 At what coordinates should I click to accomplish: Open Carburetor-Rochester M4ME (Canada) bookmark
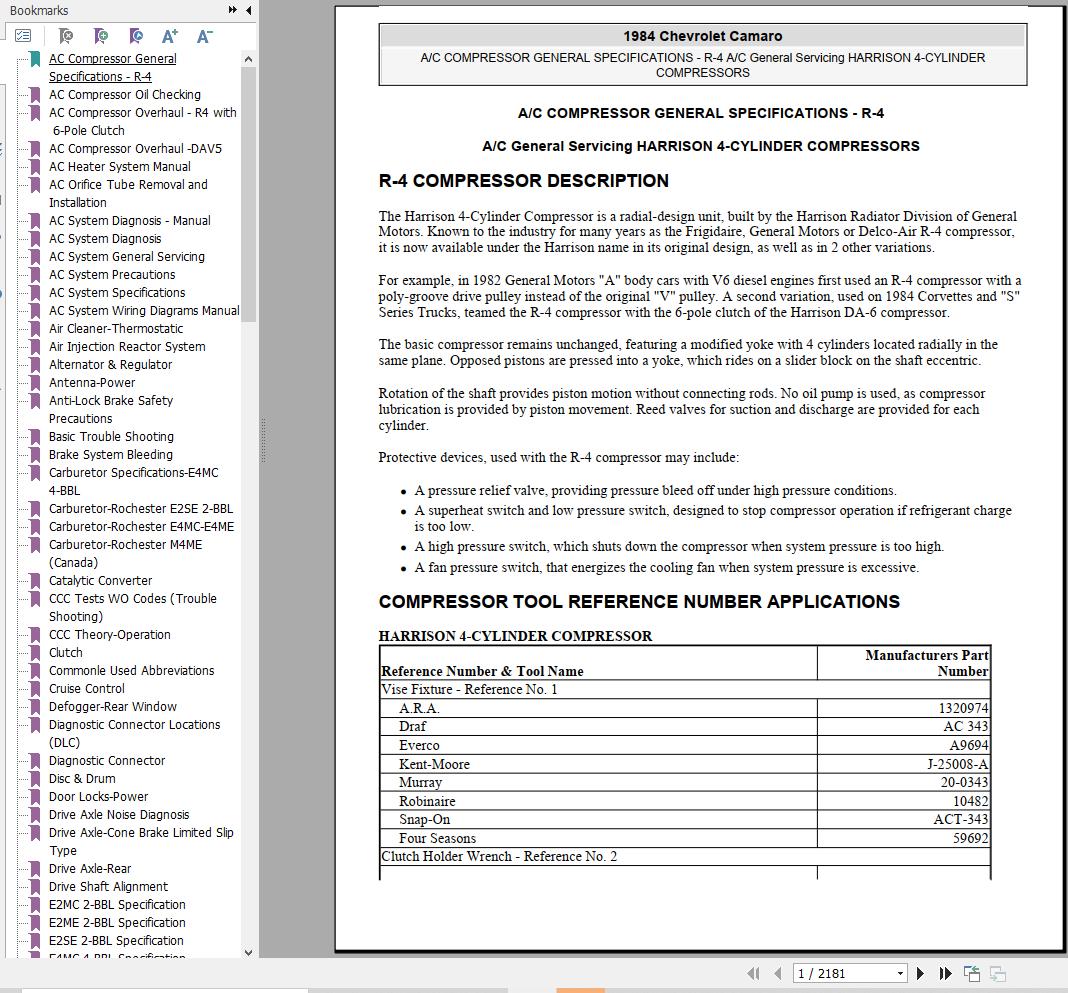tap(125, 554)
